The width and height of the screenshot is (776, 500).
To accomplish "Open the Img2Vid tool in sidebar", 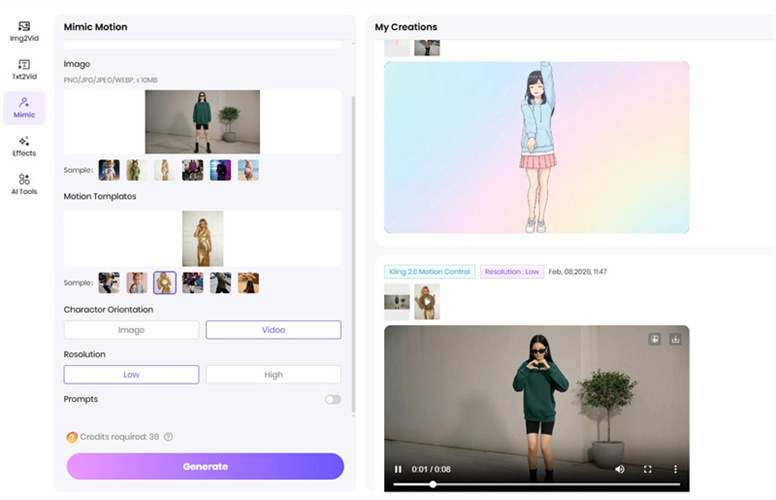I will click(x=24, y=31).
